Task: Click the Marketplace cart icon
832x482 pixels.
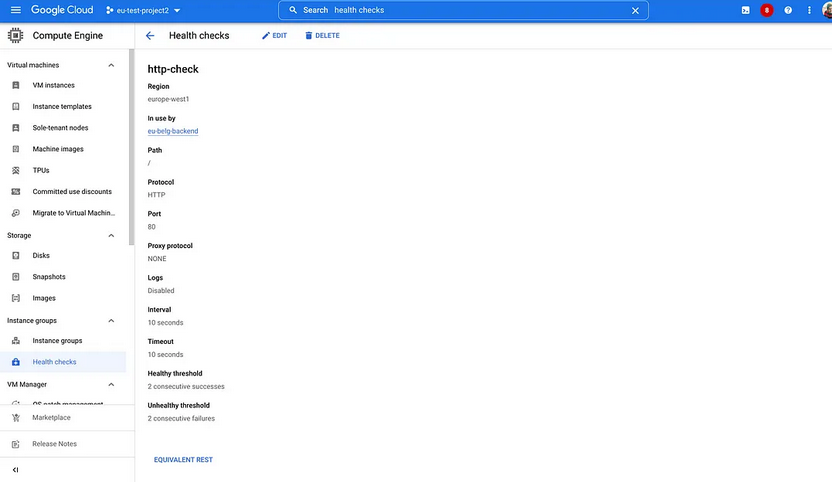Action: [16, 418]
